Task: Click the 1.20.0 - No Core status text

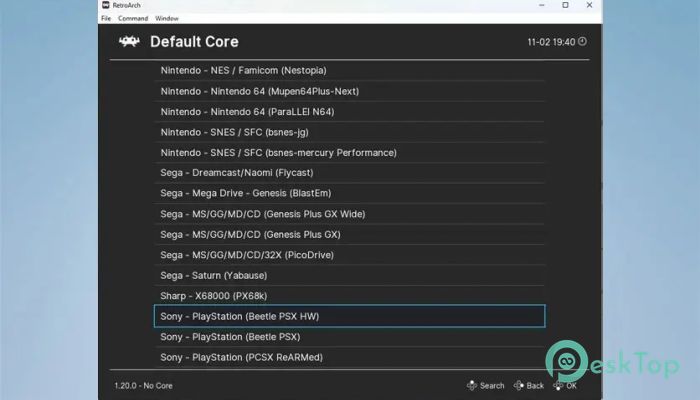Action: click(143, 386)
